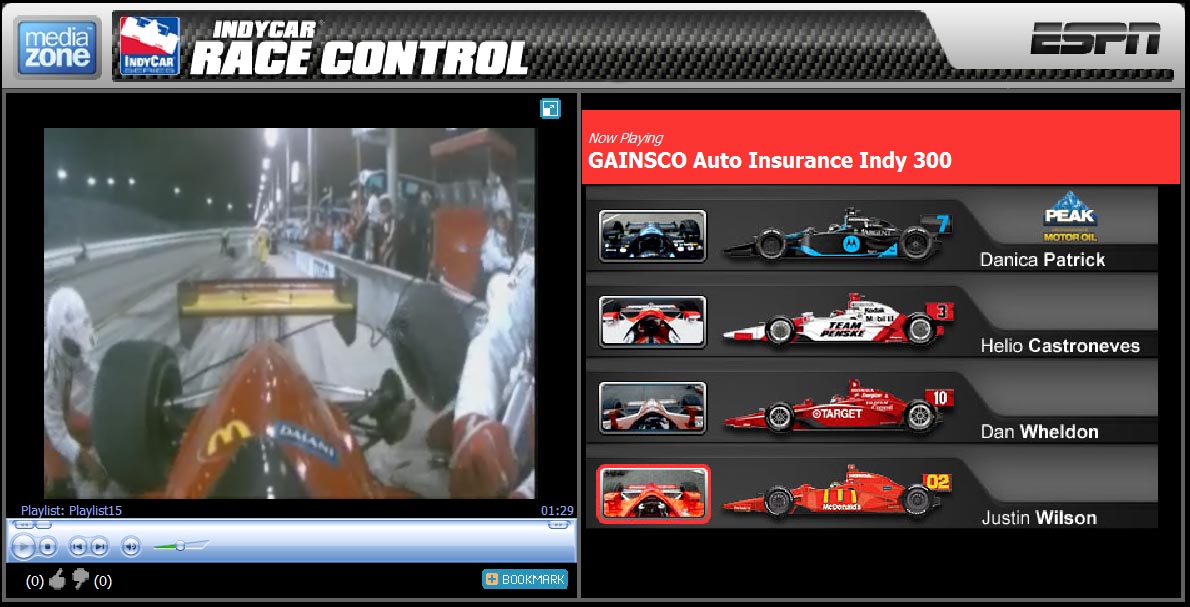Give the video a thumbs up
Screen dimensions: 1190x607
click(x=58, y=580)
